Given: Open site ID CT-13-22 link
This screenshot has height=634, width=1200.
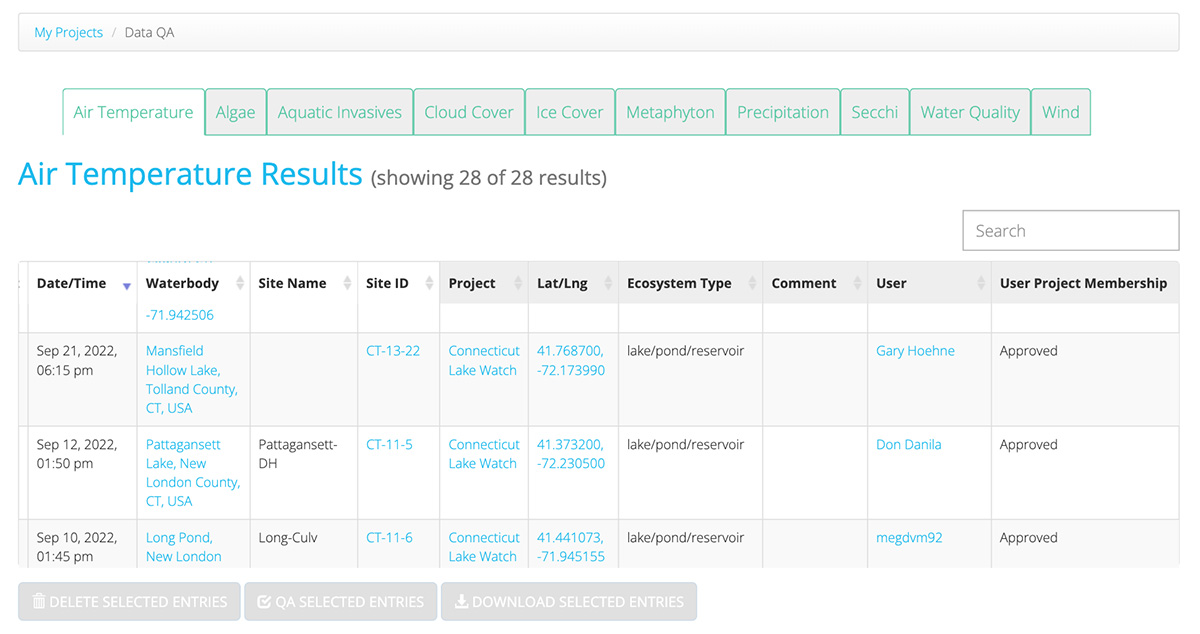Looking at the screenshot, I should click(x=393, y=351).
